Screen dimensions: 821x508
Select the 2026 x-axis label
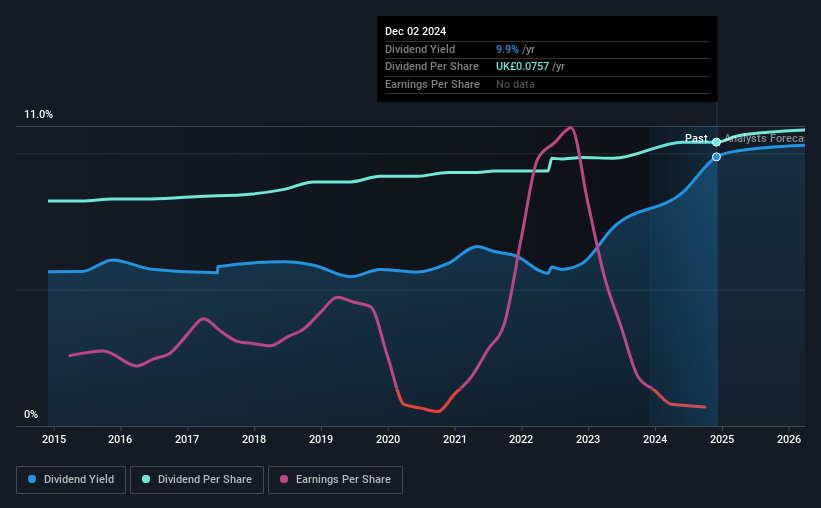(x=789, y=439)
